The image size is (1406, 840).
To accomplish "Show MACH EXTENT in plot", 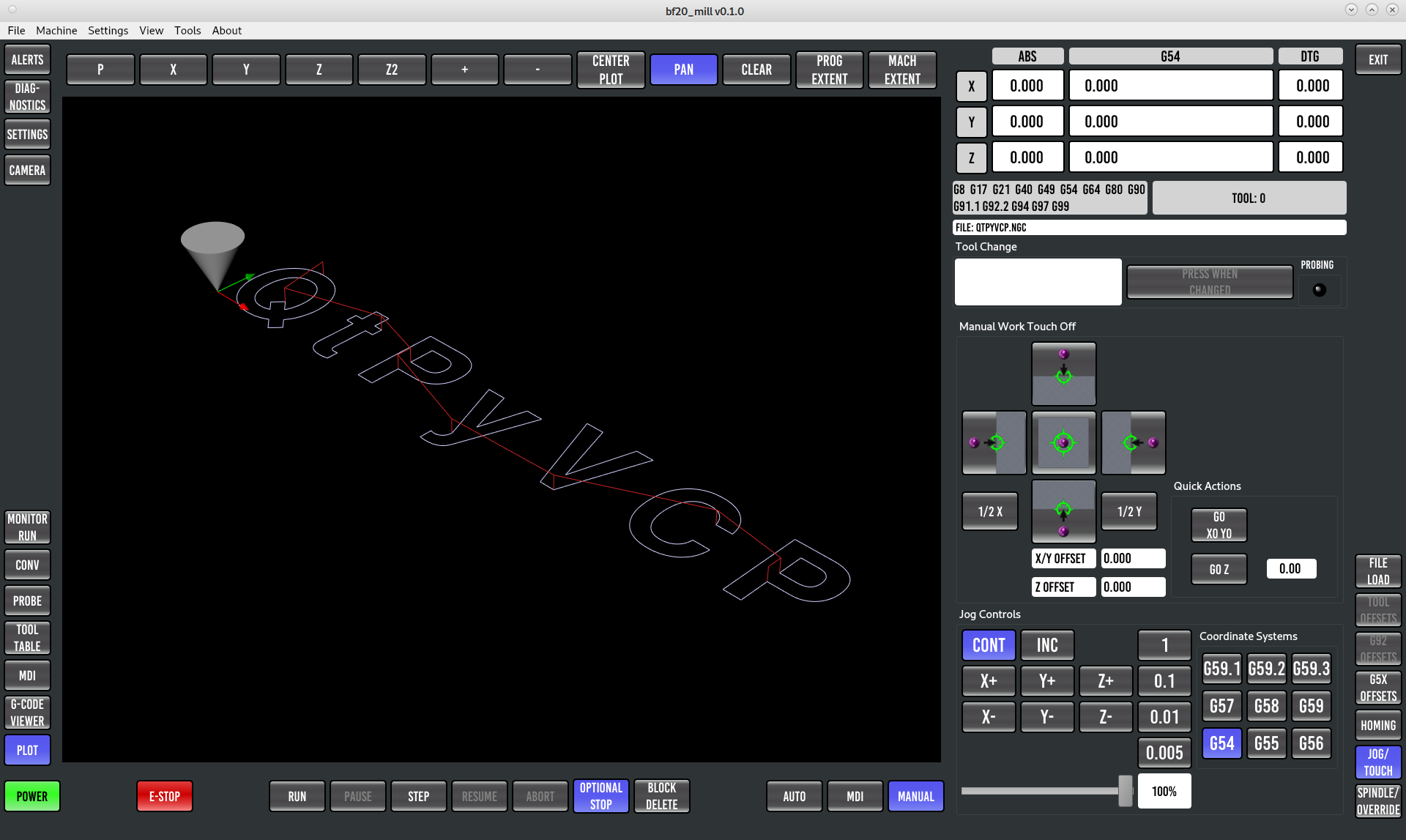I will [x=902, y=70].
